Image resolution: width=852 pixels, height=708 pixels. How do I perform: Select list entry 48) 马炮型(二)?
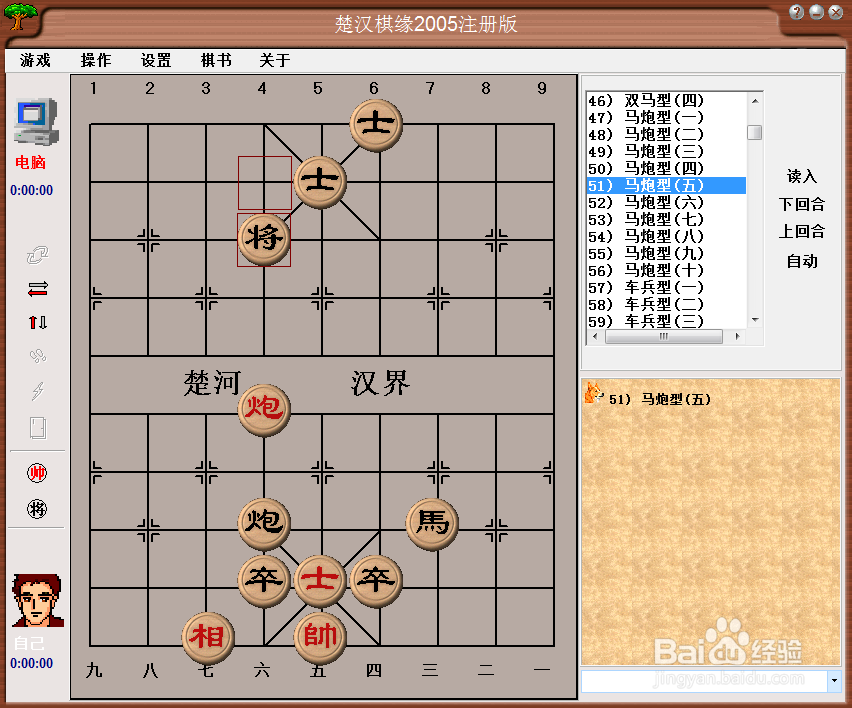click(666, 135)
